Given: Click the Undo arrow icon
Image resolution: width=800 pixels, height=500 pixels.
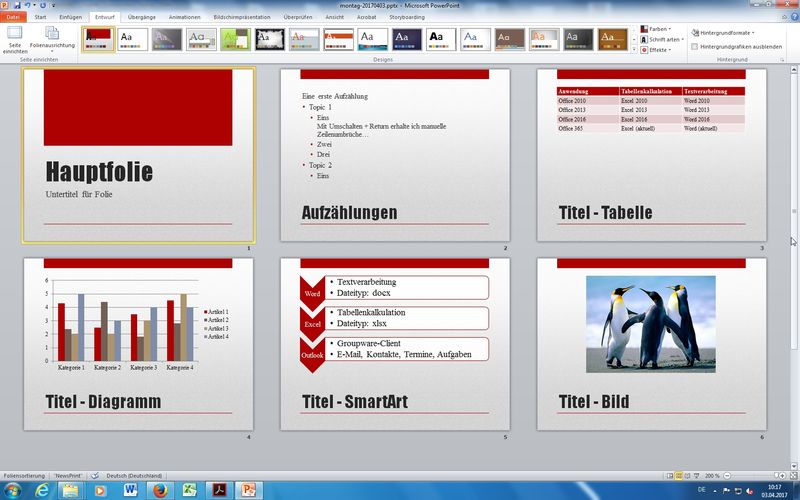Looking at the screenshot, I should point(28,5).
